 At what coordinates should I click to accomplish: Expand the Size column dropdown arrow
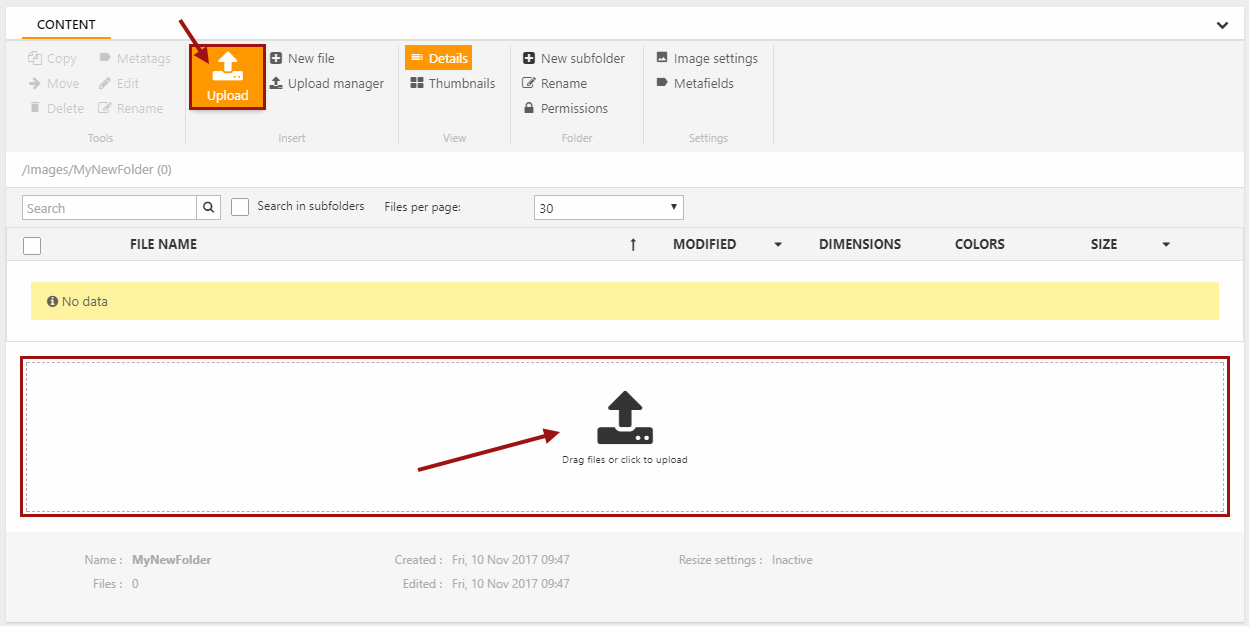1166,245
